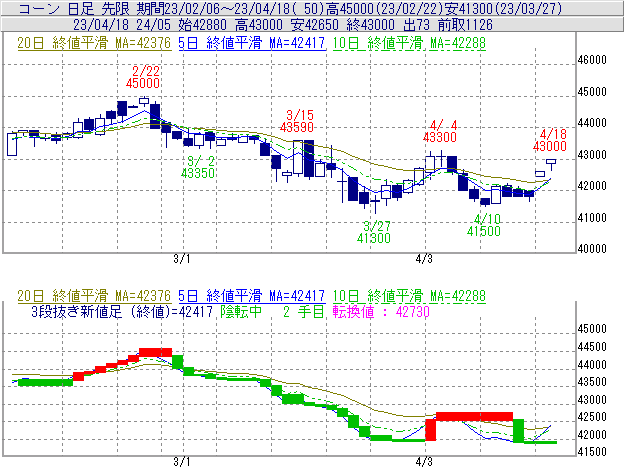Click the red top bar at the February peak in the lower chart
Screen dimensions: 624x475
point(155,352)
